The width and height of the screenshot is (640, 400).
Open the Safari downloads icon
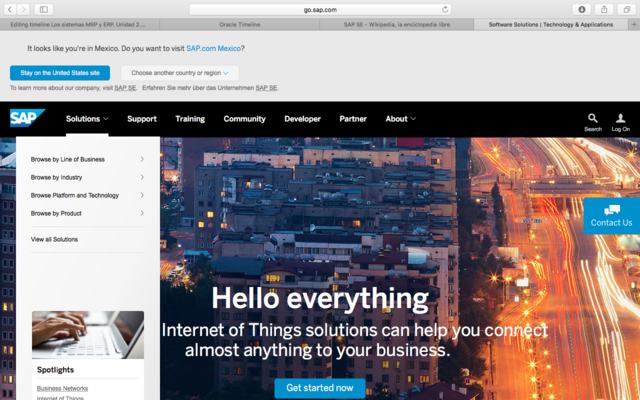pos(582,9)
